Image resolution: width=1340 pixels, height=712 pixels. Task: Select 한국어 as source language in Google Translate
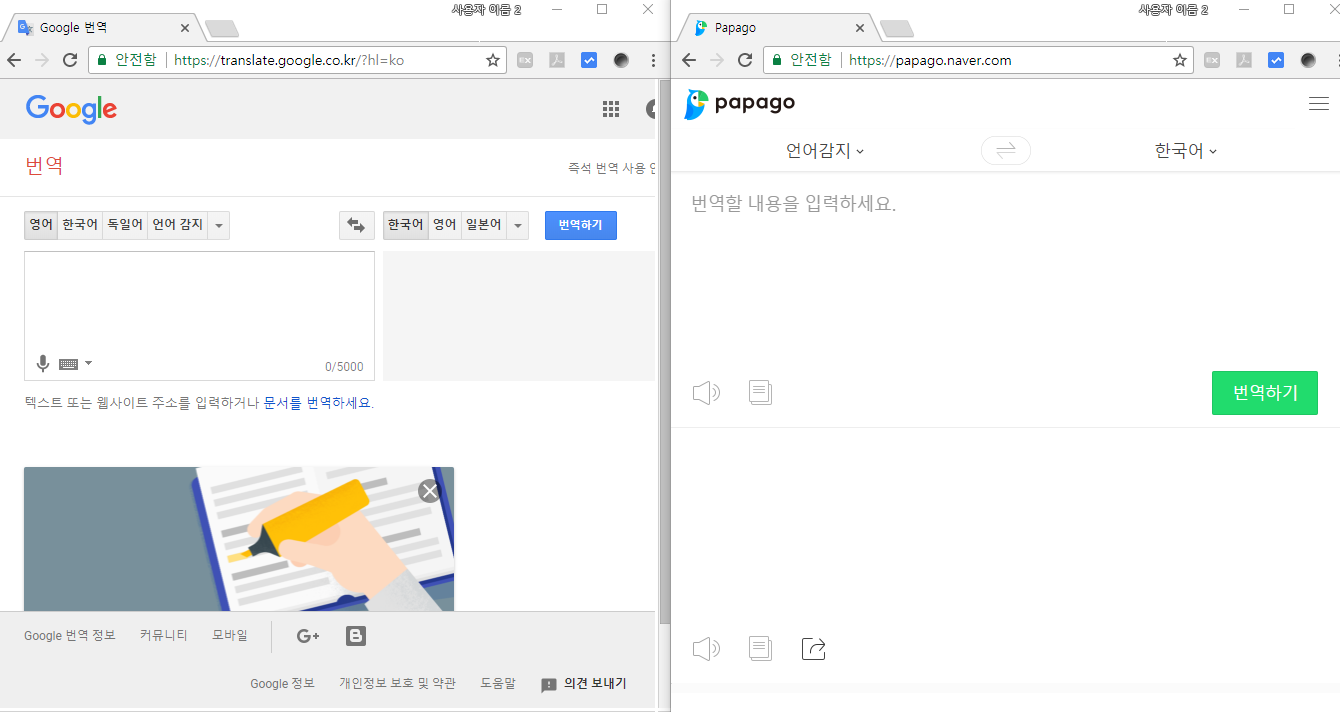coord(80,225)
